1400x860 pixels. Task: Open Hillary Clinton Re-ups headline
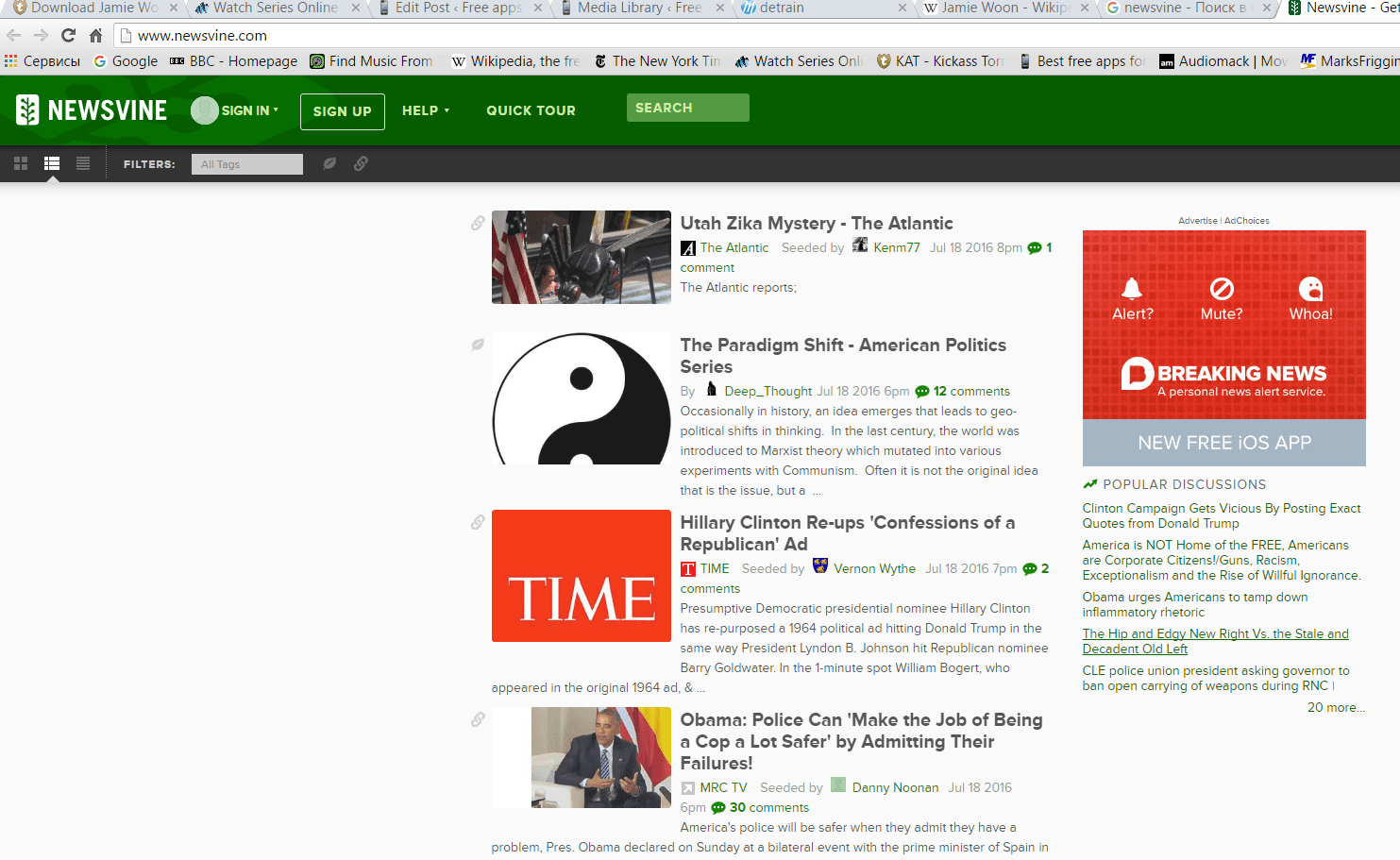(848, 533)
